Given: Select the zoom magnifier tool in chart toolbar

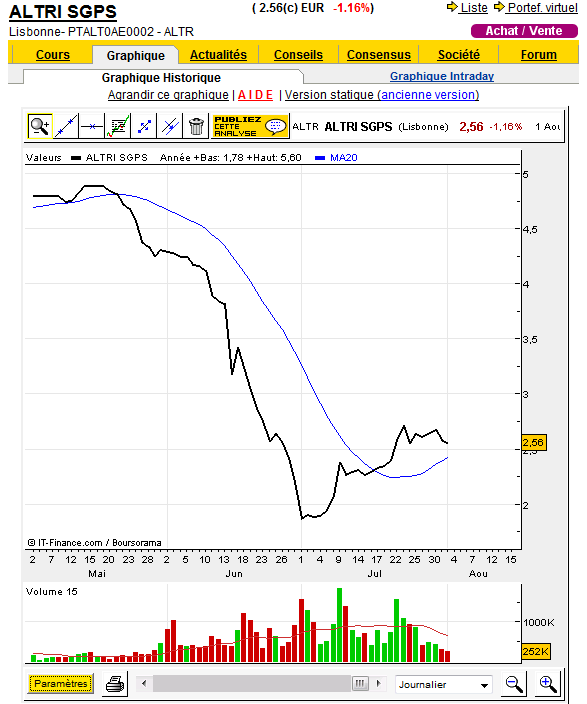Looking at the screenshot, I should [40, 126].
